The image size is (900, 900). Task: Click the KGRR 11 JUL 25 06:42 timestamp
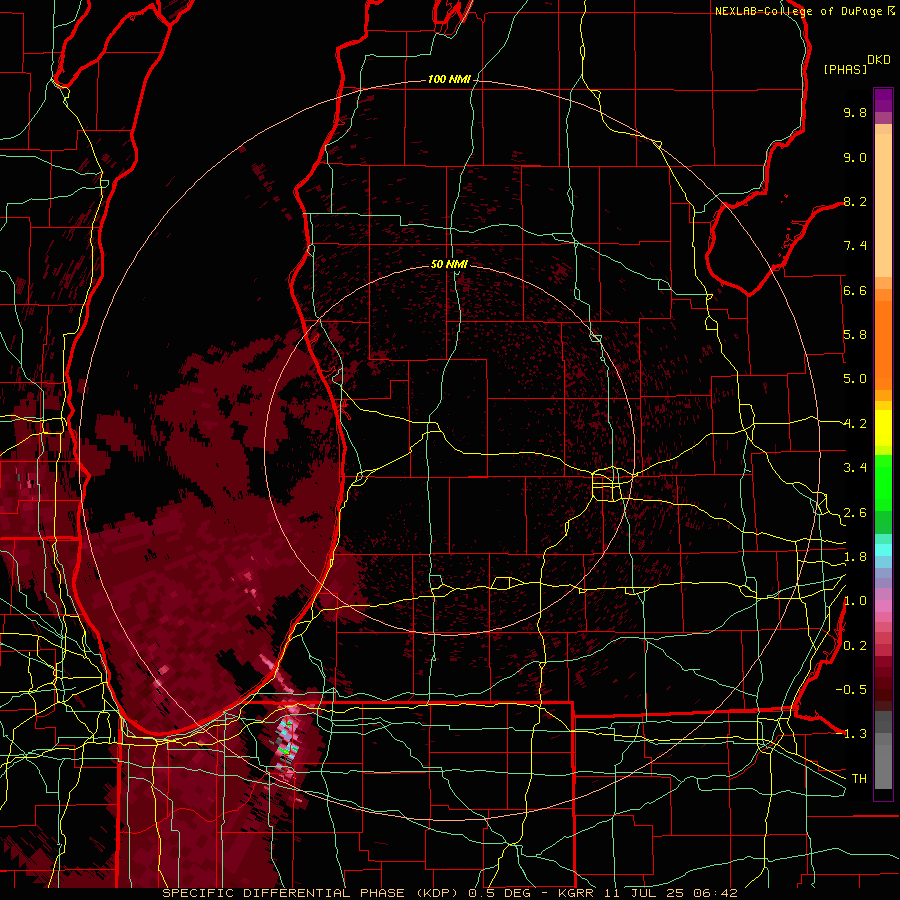click(647, 893)
